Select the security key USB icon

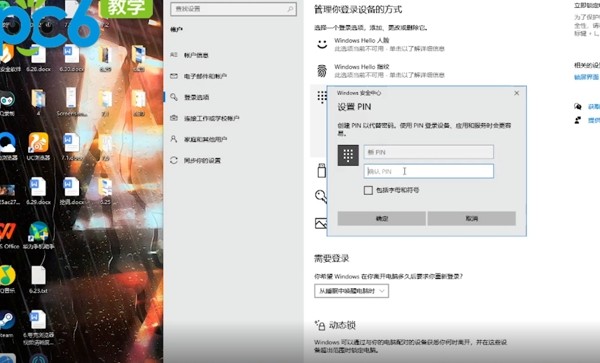pos(322,170)
